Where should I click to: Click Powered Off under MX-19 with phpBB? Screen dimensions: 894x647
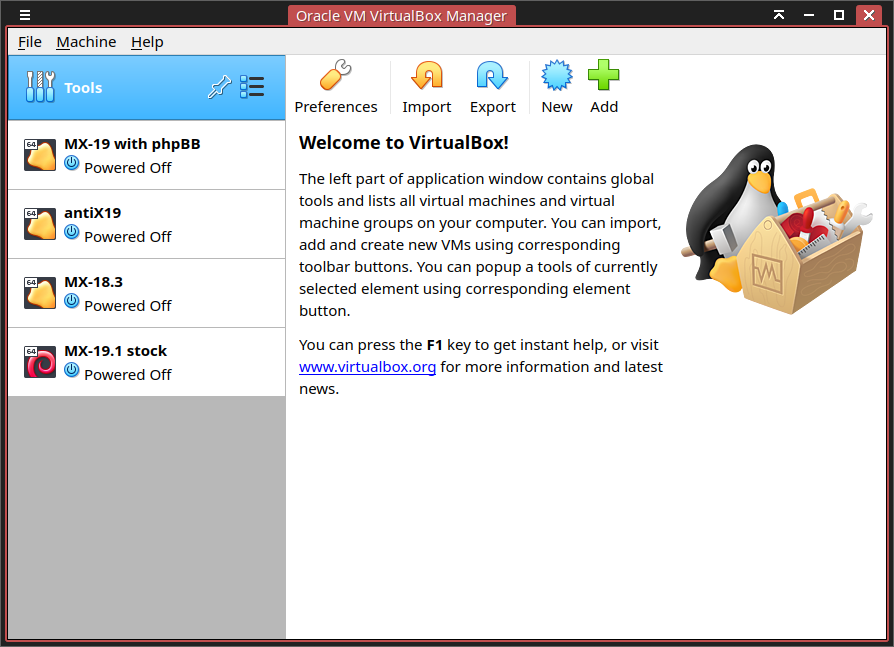(x=128, y=168)
